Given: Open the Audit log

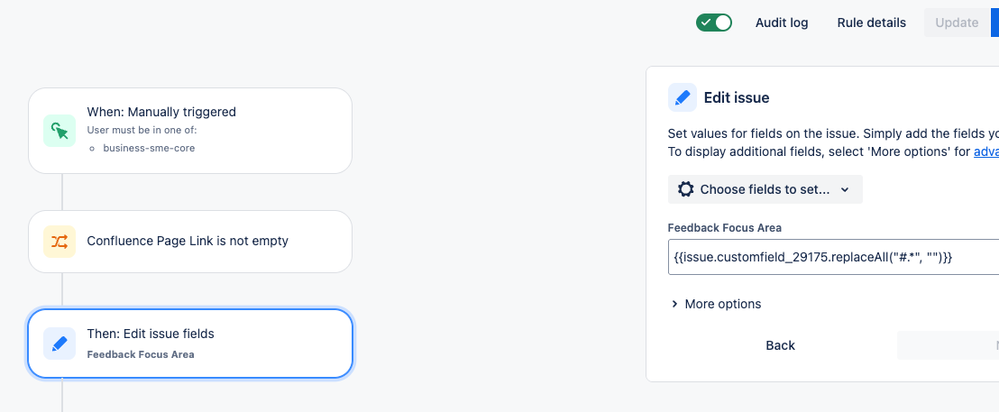Looking at the screenshot, I should [x=781, y=22].
